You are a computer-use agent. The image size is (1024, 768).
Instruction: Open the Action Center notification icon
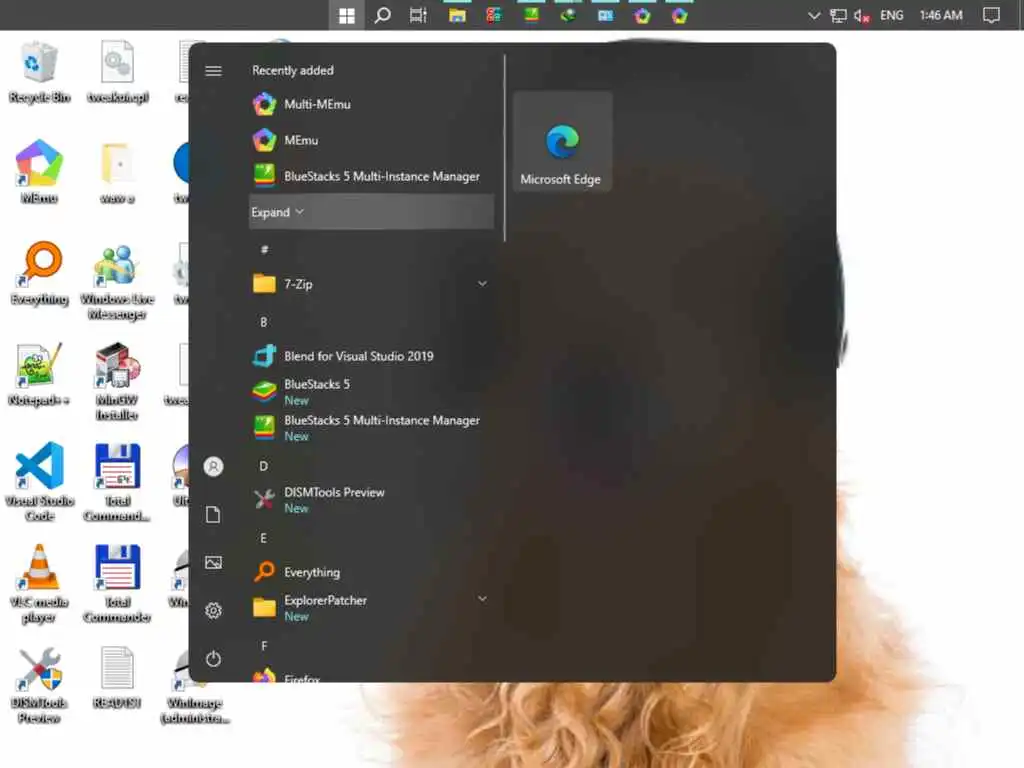pos(991,15)
